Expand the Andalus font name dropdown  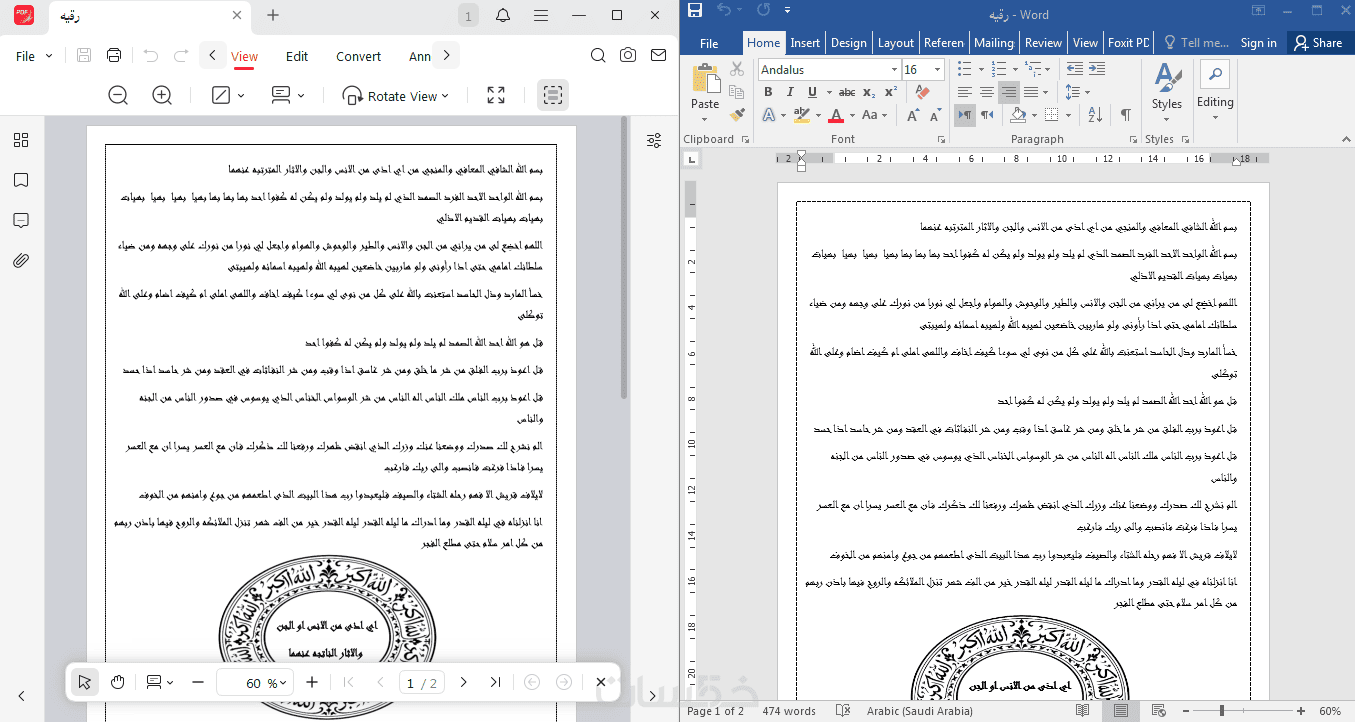pyautogui.click(x=894, y=70)
